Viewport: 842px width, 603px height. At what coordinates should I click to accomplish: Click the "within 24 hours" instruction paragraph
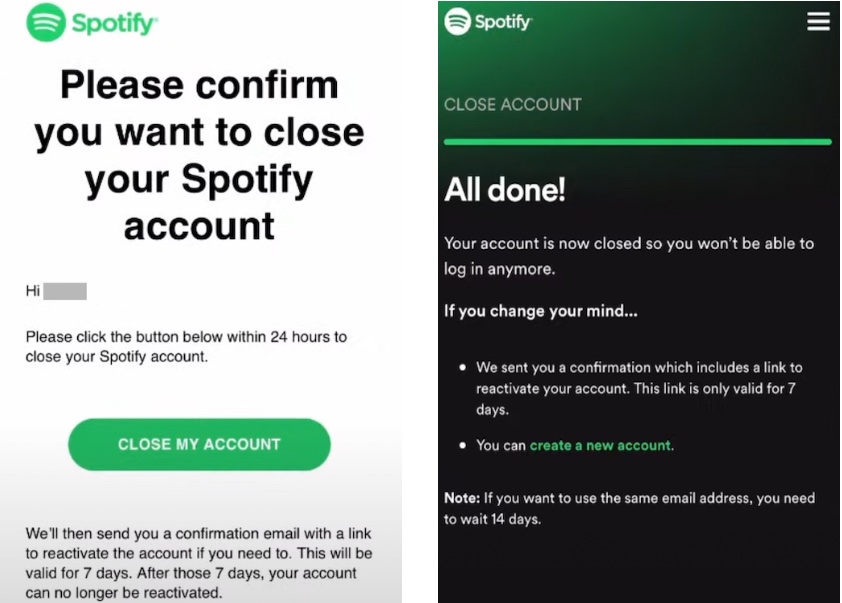point(186,346)
